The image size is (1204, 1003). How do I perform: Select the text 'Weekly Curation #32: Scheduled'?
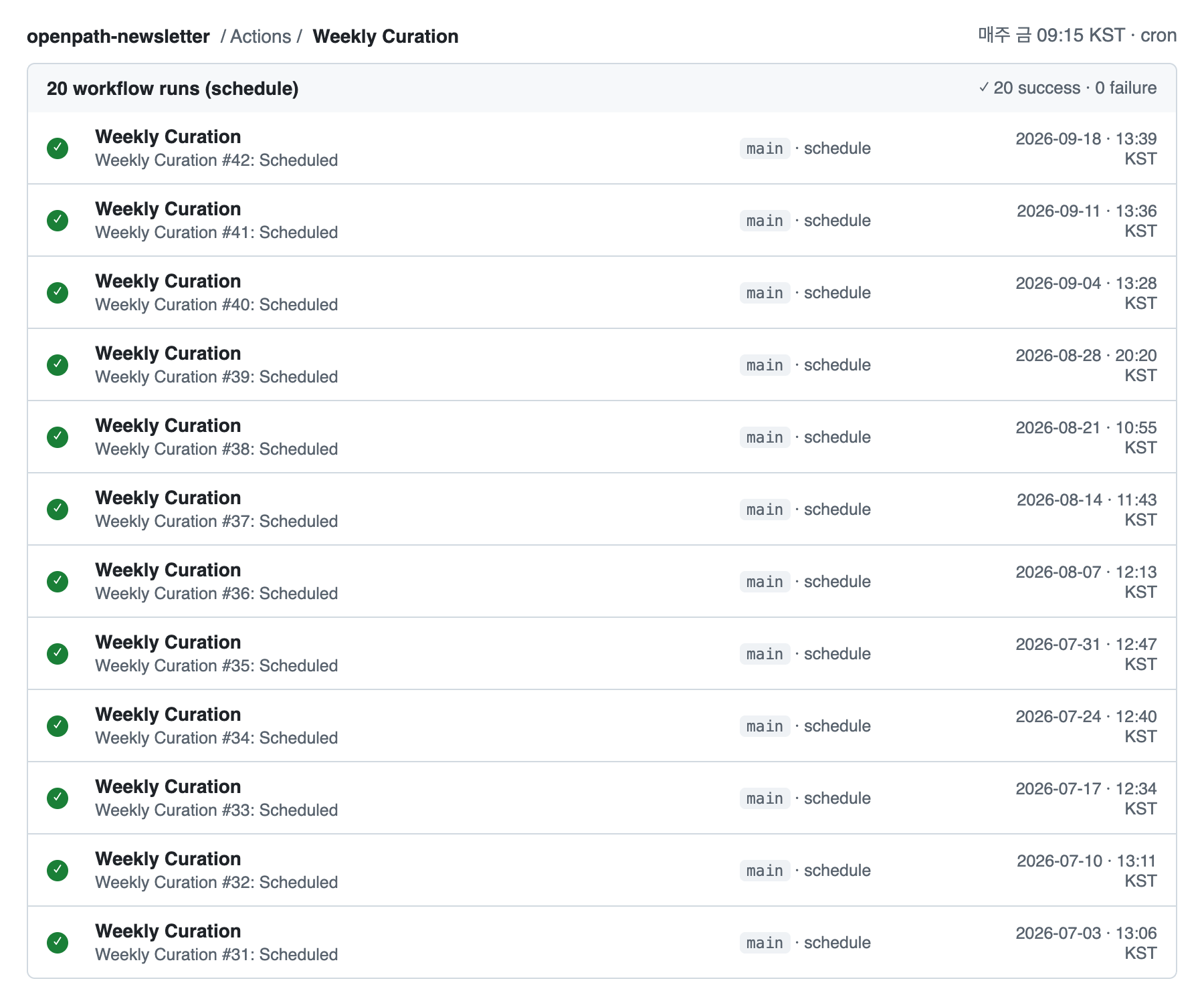[x=217, y=883]
